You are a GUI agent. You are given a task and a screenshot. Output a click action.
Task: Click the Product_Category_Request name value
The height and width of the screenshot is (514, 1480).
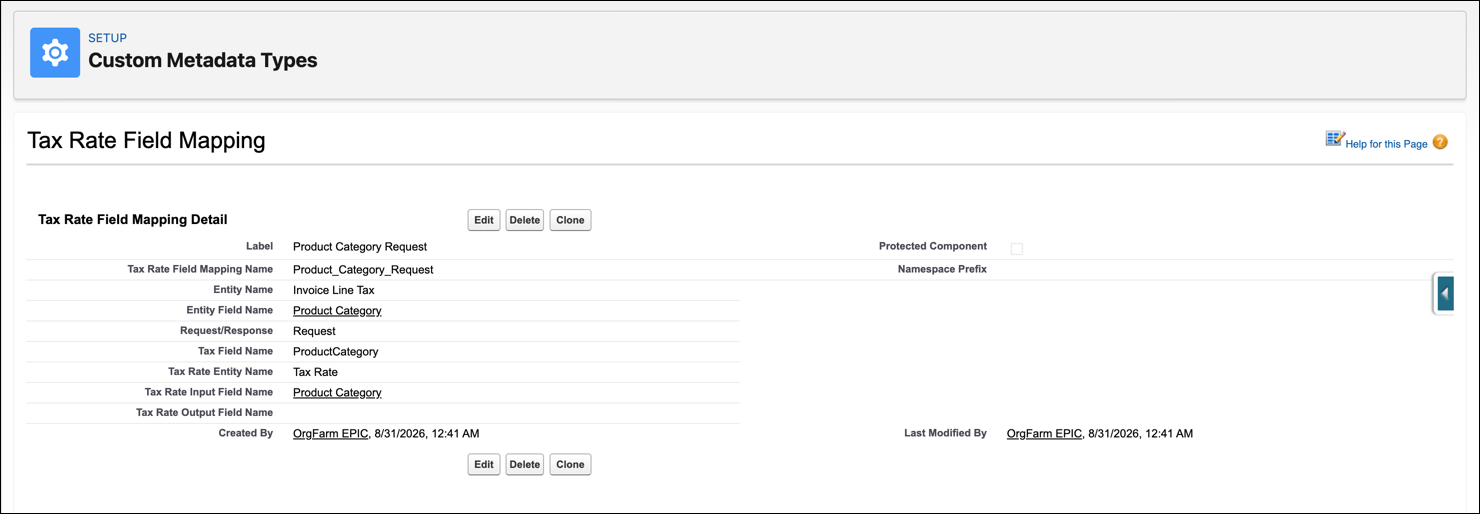[x=363, y=270]
